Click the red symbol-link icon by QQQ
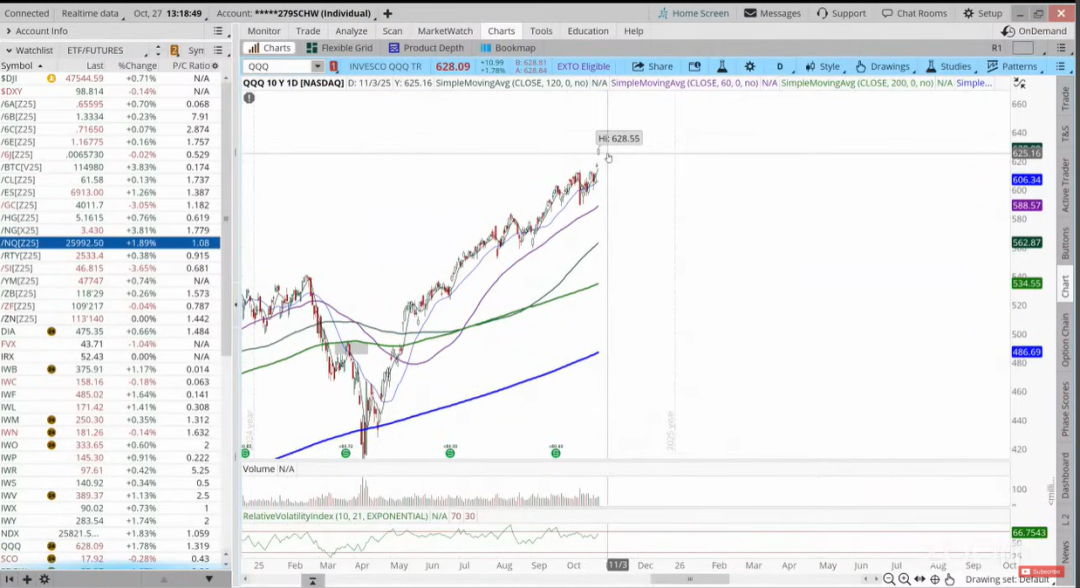Screen dimensions: 1080x588 333,66
